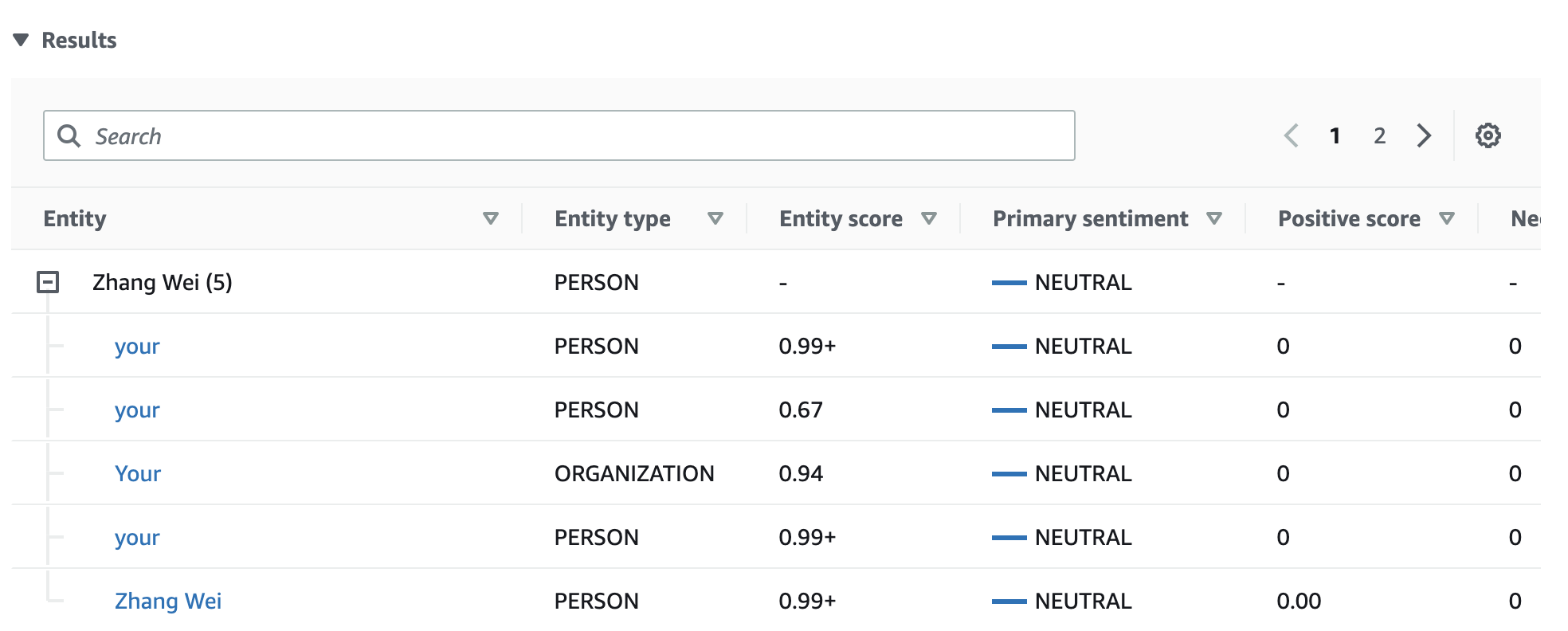Image resolution: width=1568 pixels, height=631 pixels.
Task: Open the 'your' link with score 0.67
Action: [x=137, y=410]
